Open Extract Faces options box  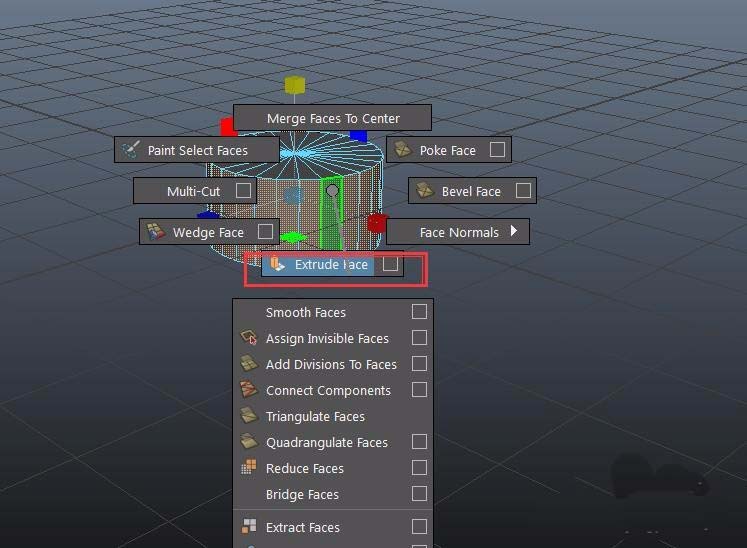tap(419, 527)
